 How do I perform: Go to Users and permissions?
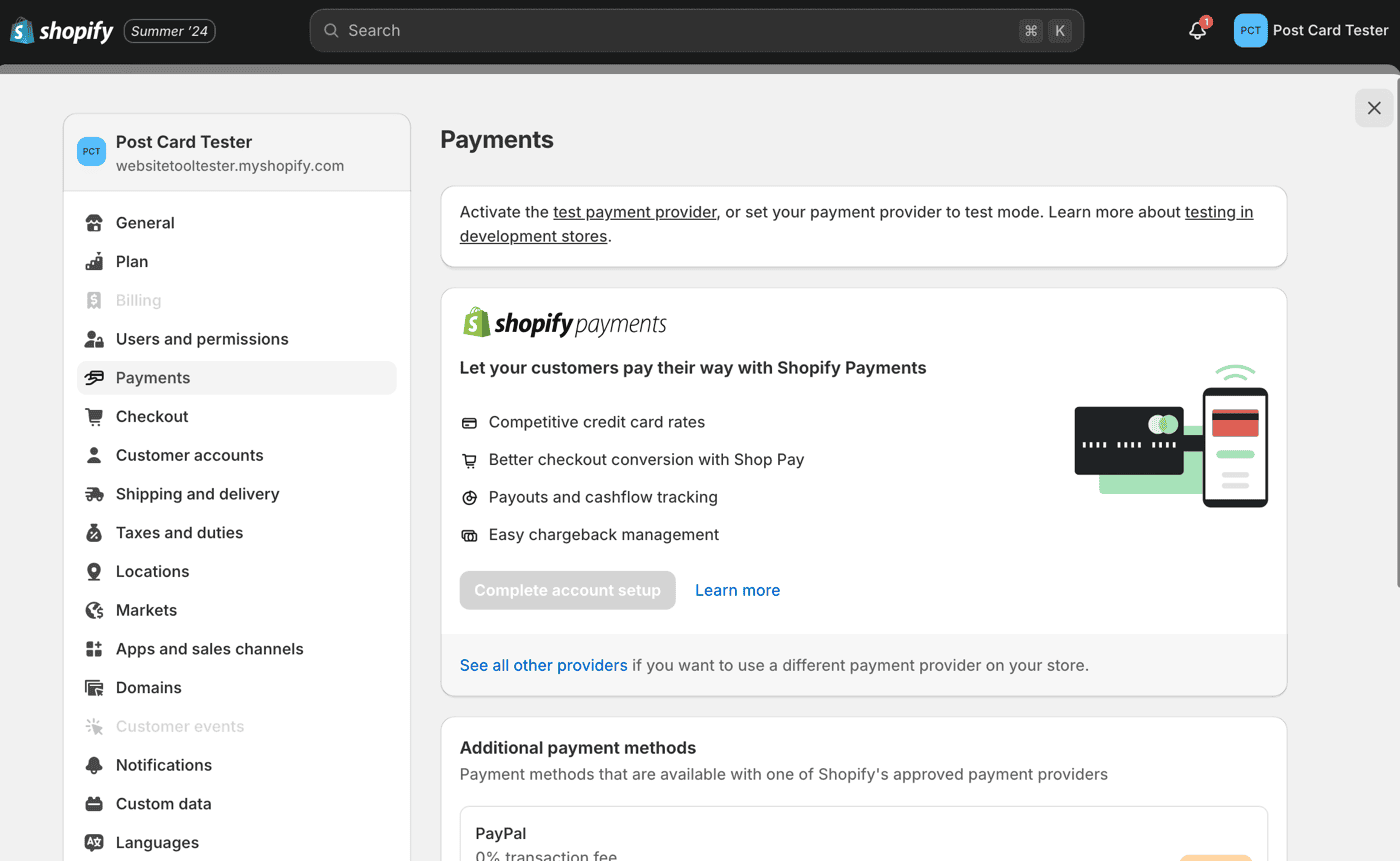237,339
